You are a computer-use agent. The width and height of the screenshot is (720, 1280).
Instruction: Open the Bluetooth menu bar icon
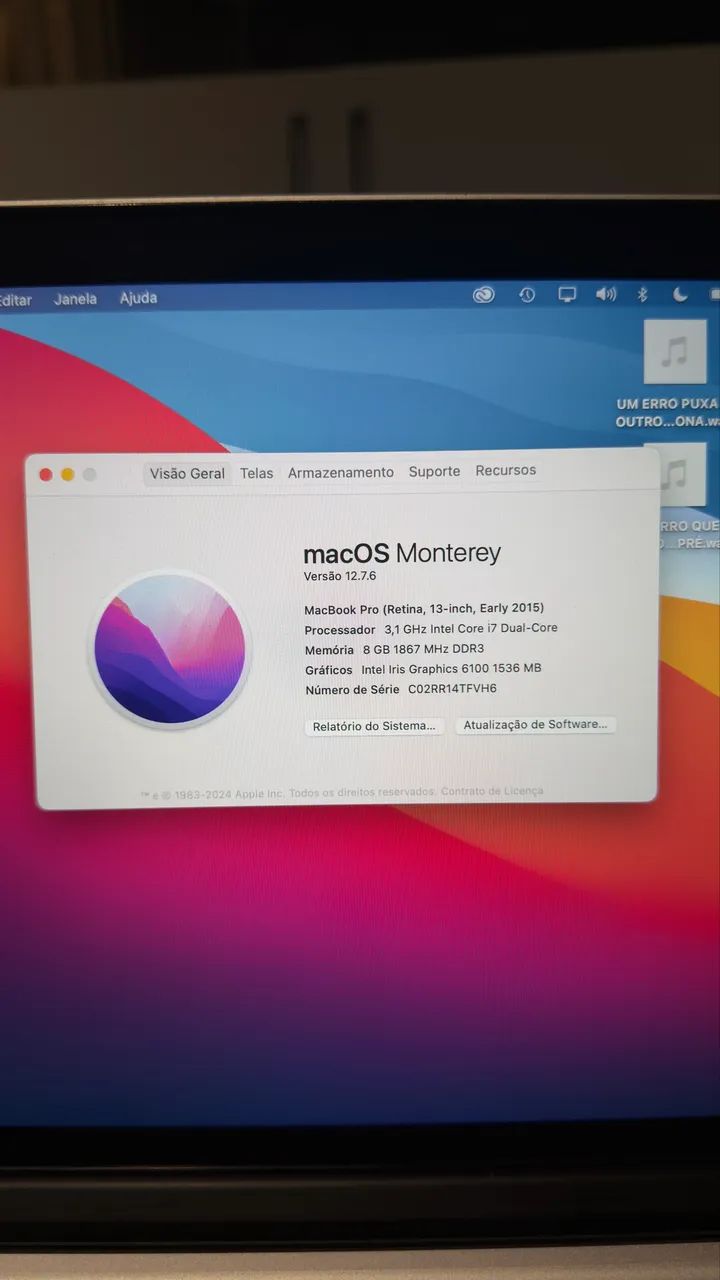643,294
